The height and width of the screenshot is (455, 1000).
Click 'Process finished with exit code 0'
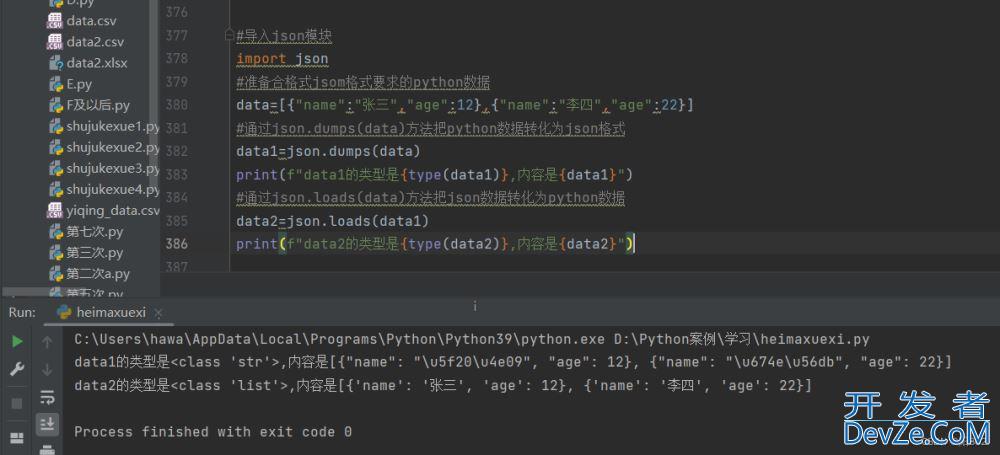click(212, 432)
